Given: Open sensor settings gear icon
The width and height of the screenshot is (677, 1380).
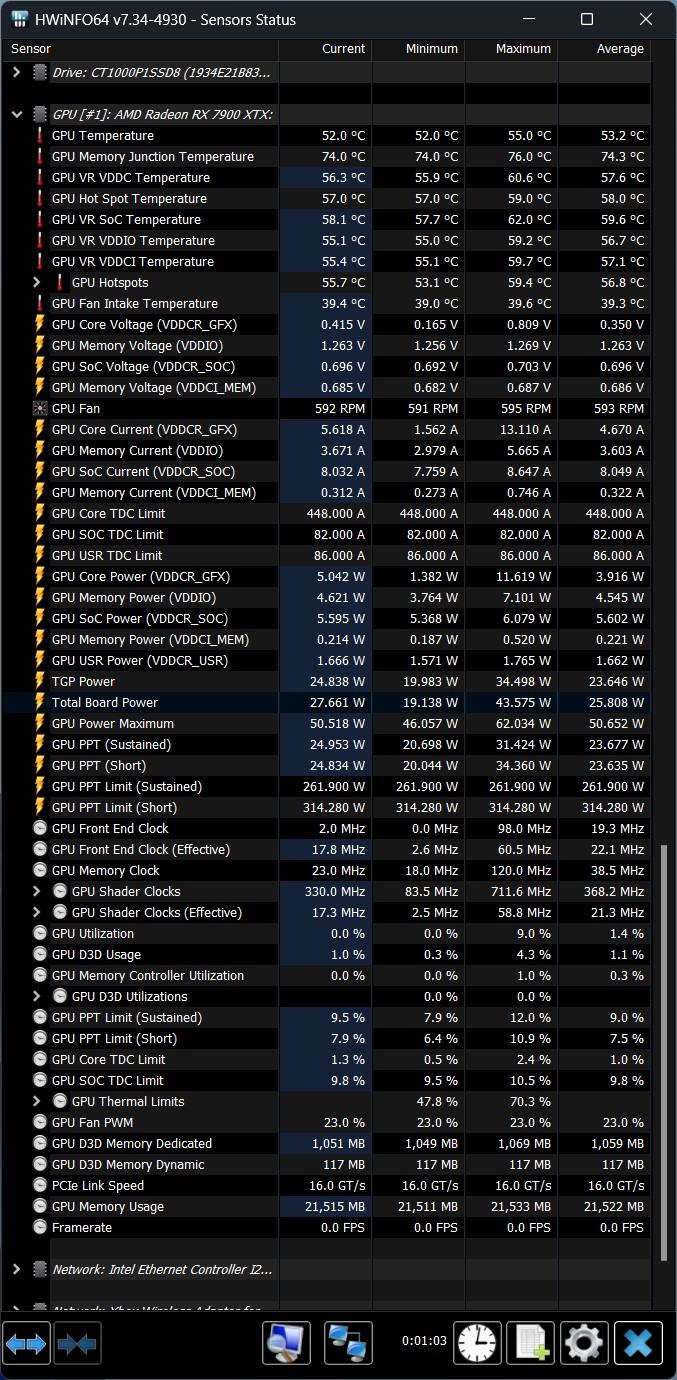Looking at the screenshot, I should point(584,1343).
